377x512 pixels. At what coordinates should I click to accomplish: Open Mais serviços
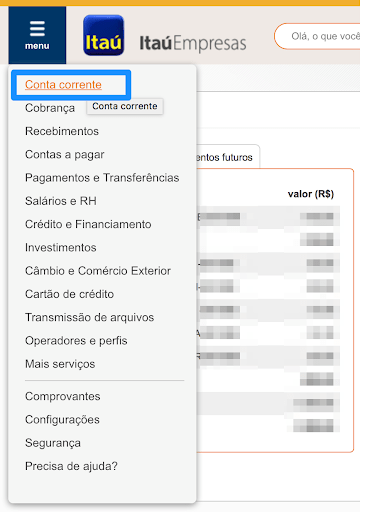(x=60, y=364)
